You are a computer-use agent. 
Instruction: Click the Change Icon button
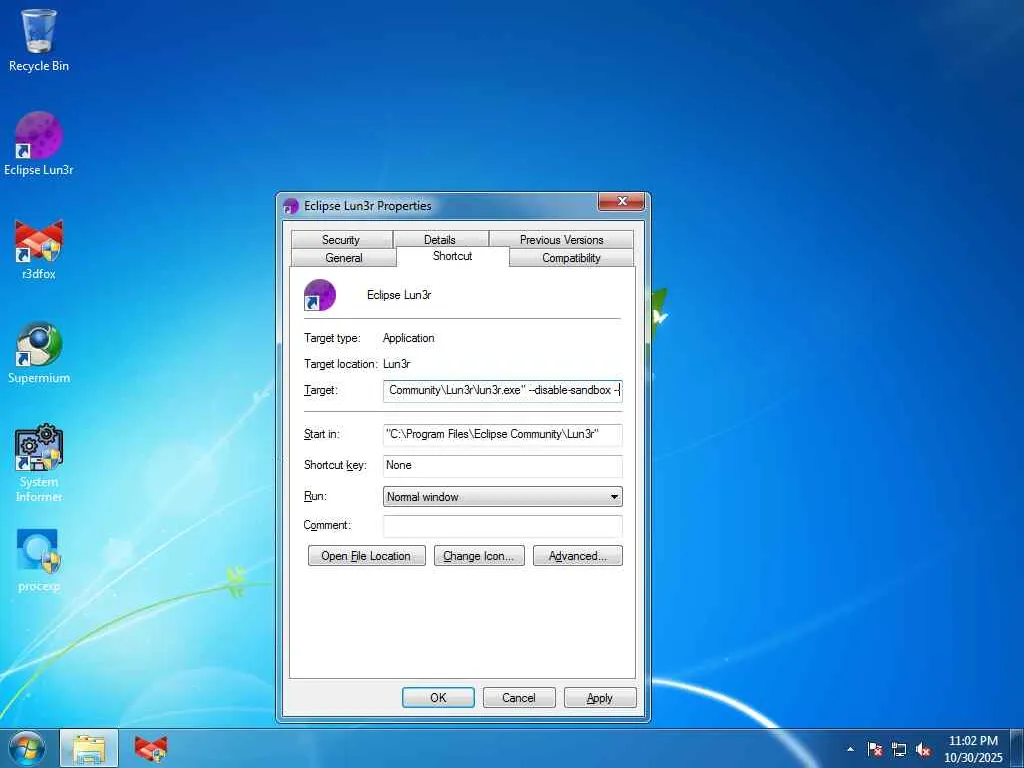coord(479,556)
